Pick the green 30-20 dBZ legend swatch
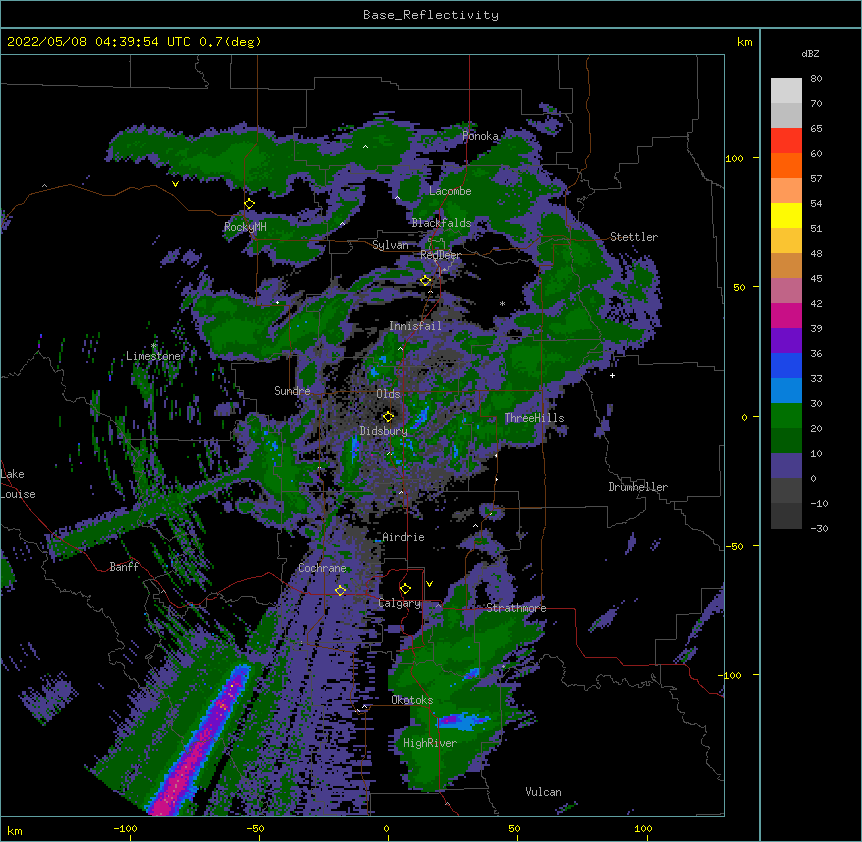This screenshot has width=862, height=842. coord(786,416)
